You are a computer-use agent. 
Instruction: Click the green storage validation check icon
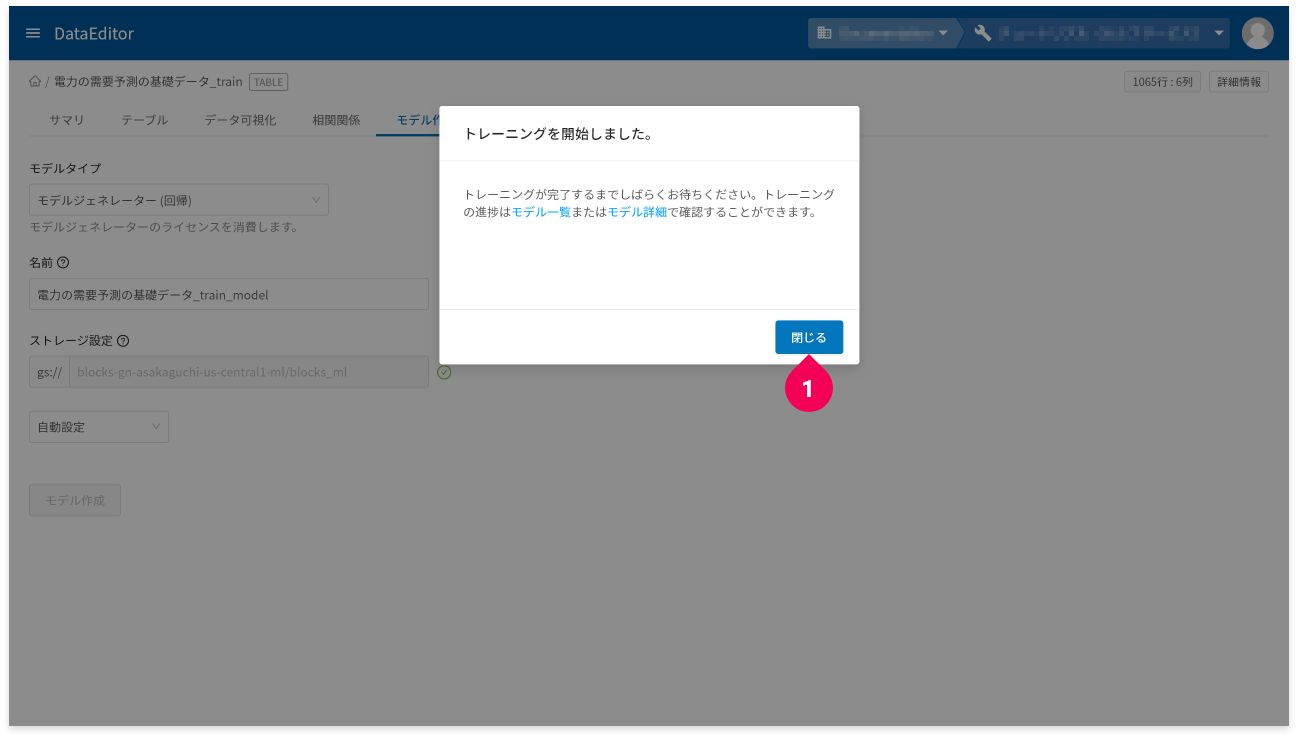(x=445, y=372)
